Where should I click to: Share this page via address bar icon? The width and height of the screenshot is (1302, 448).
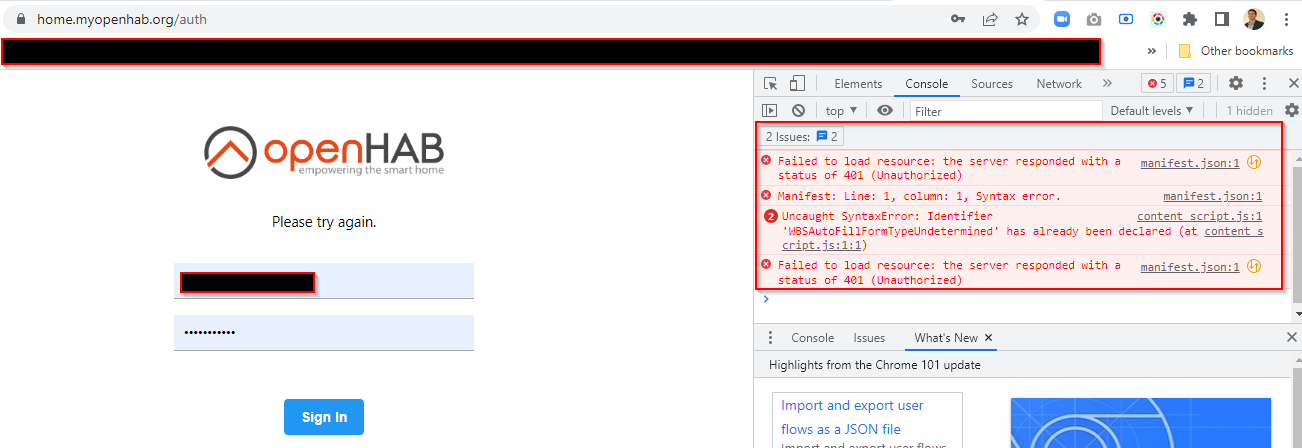tap(989, 19)
